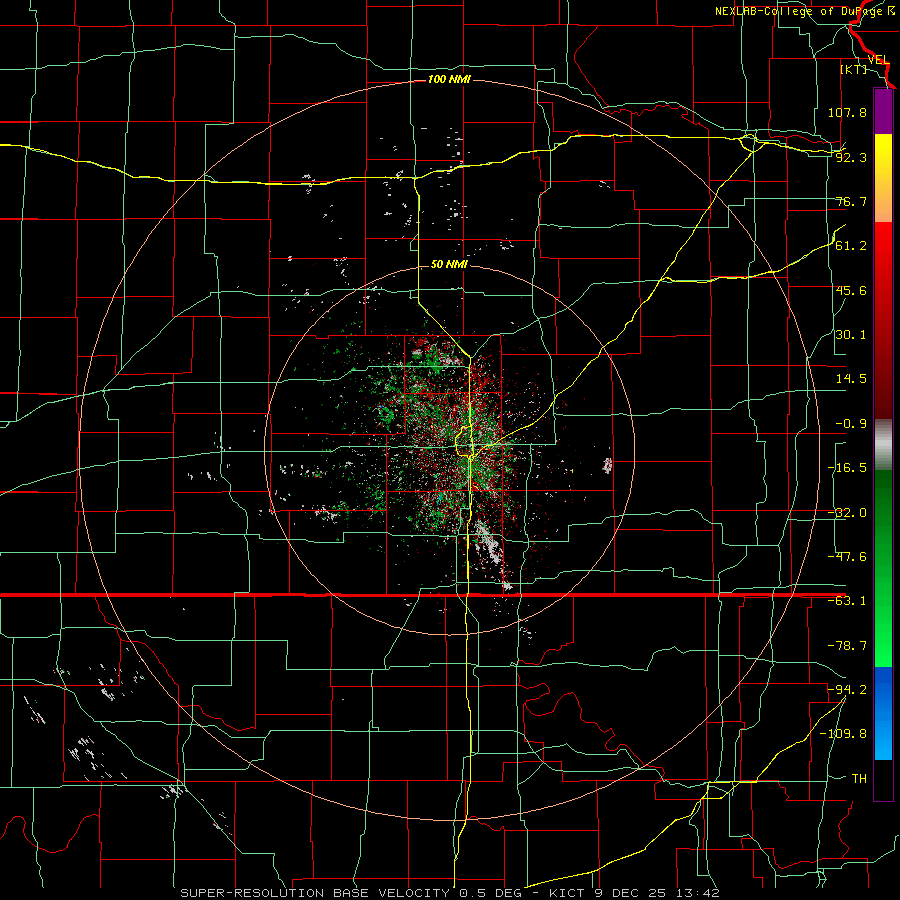
Task: Click the VEL legend title
Action: (878, 59)
